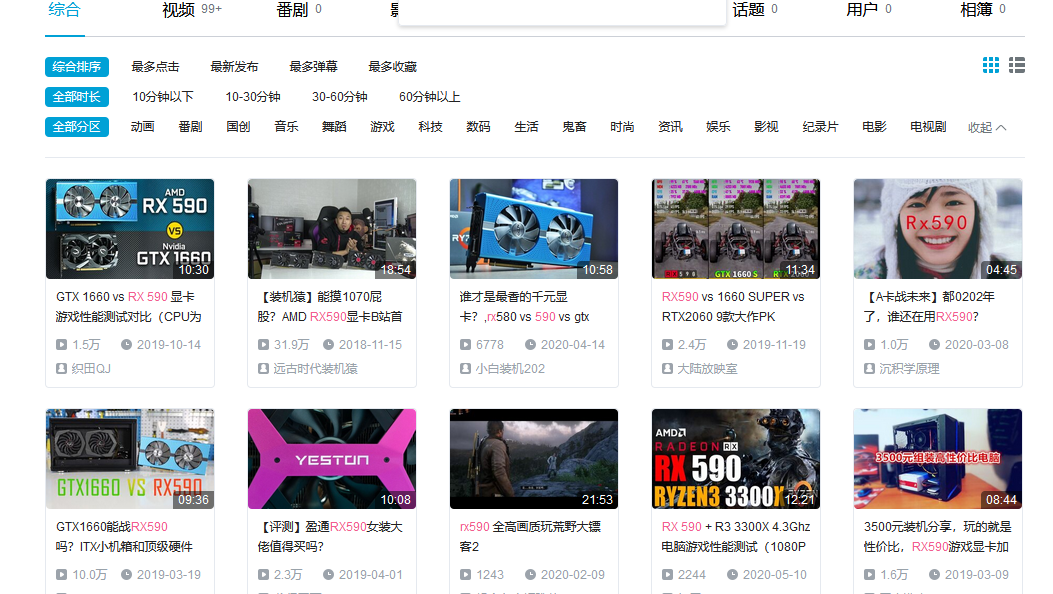Open title 【装机猿】能摸1070屁股
The height and width of the screenshot is (594, 1053).
[x=330, y=307]
